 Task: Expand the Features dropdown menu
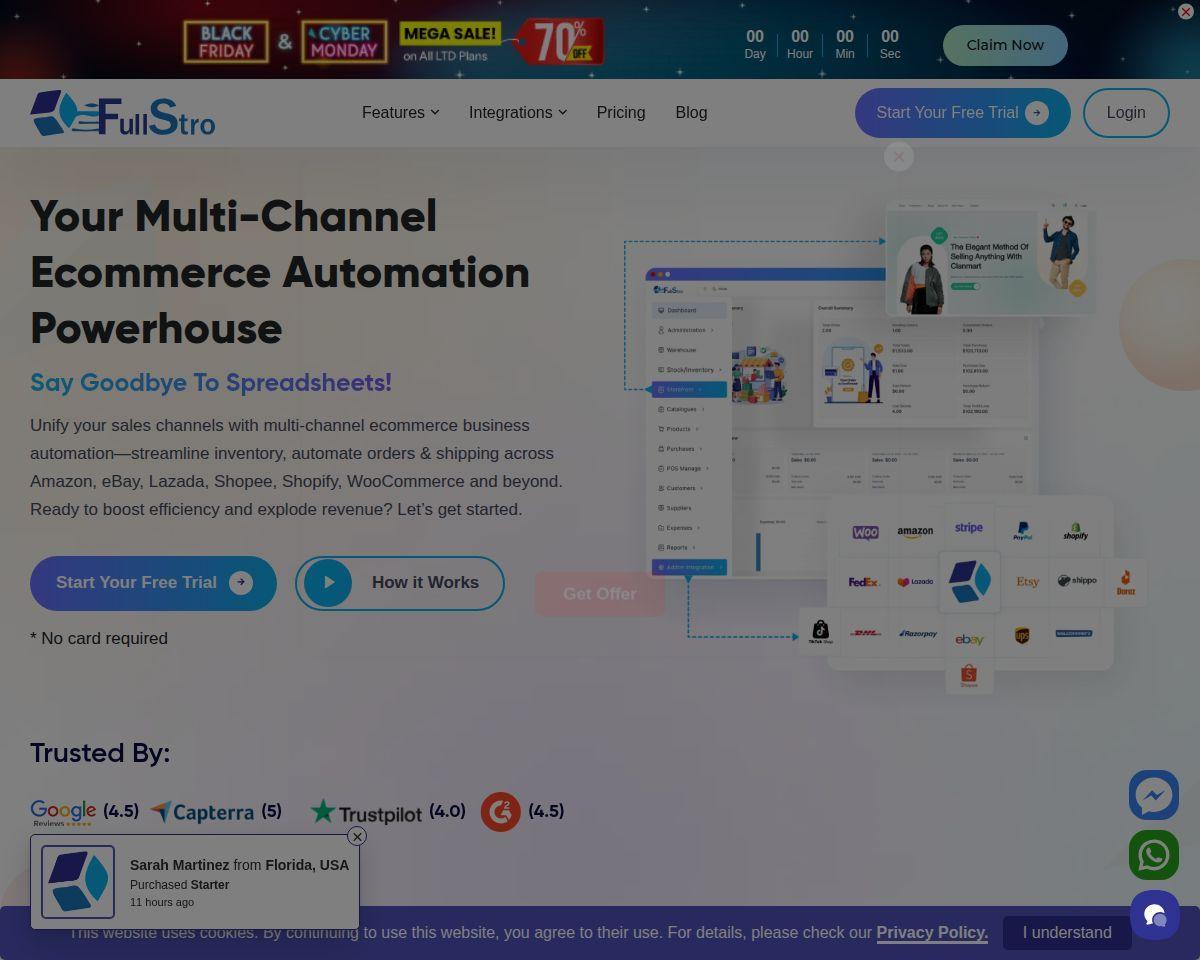pos(400,112)
